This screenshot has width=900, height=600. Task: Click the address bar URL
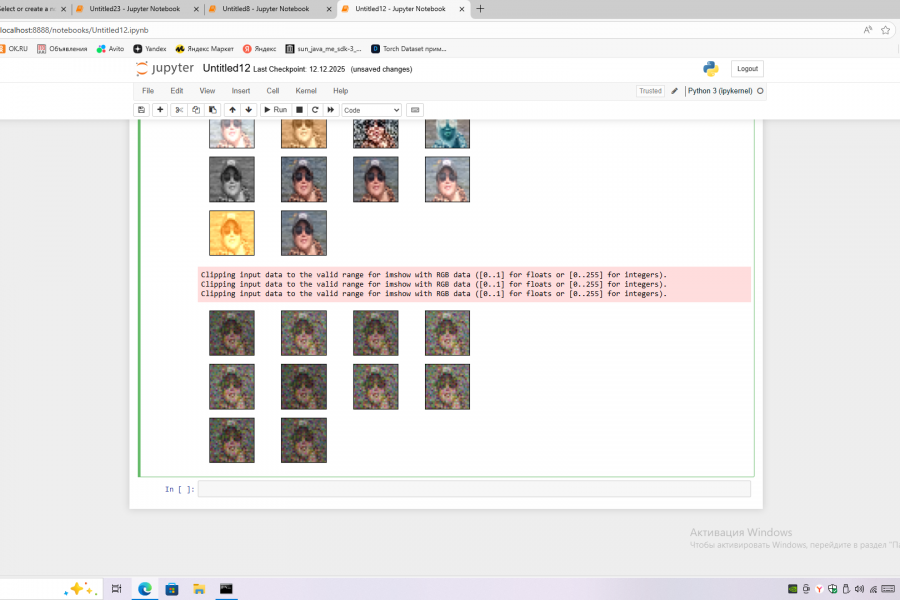coord(75,30)
